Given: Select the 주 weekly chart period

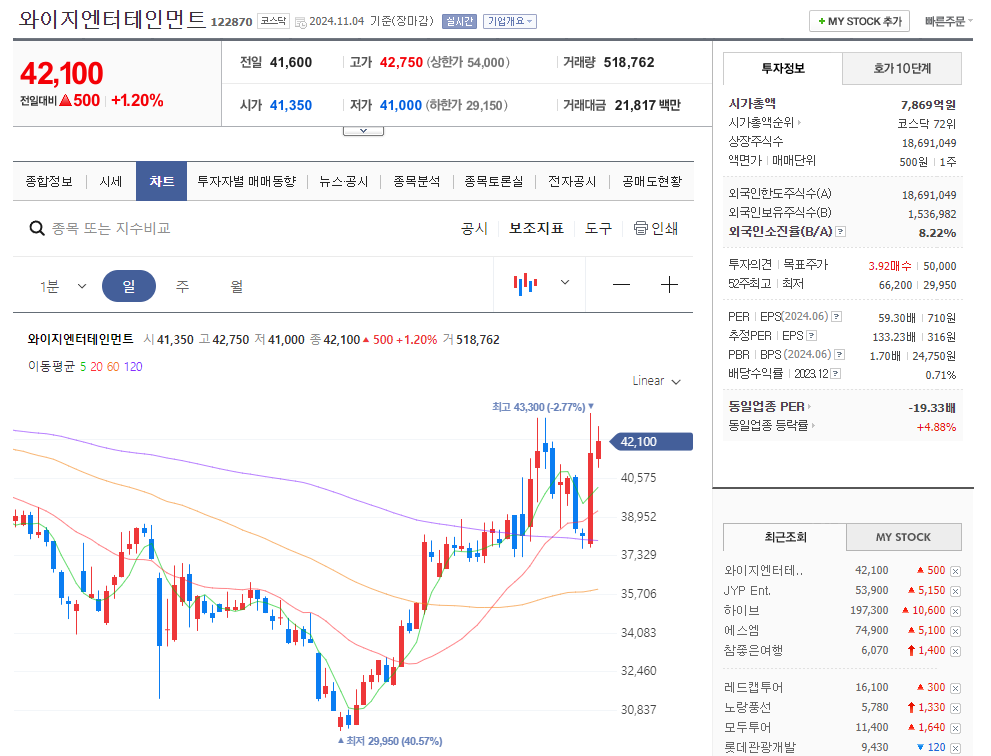Looking at the screenshot, I should click(182, 286).
